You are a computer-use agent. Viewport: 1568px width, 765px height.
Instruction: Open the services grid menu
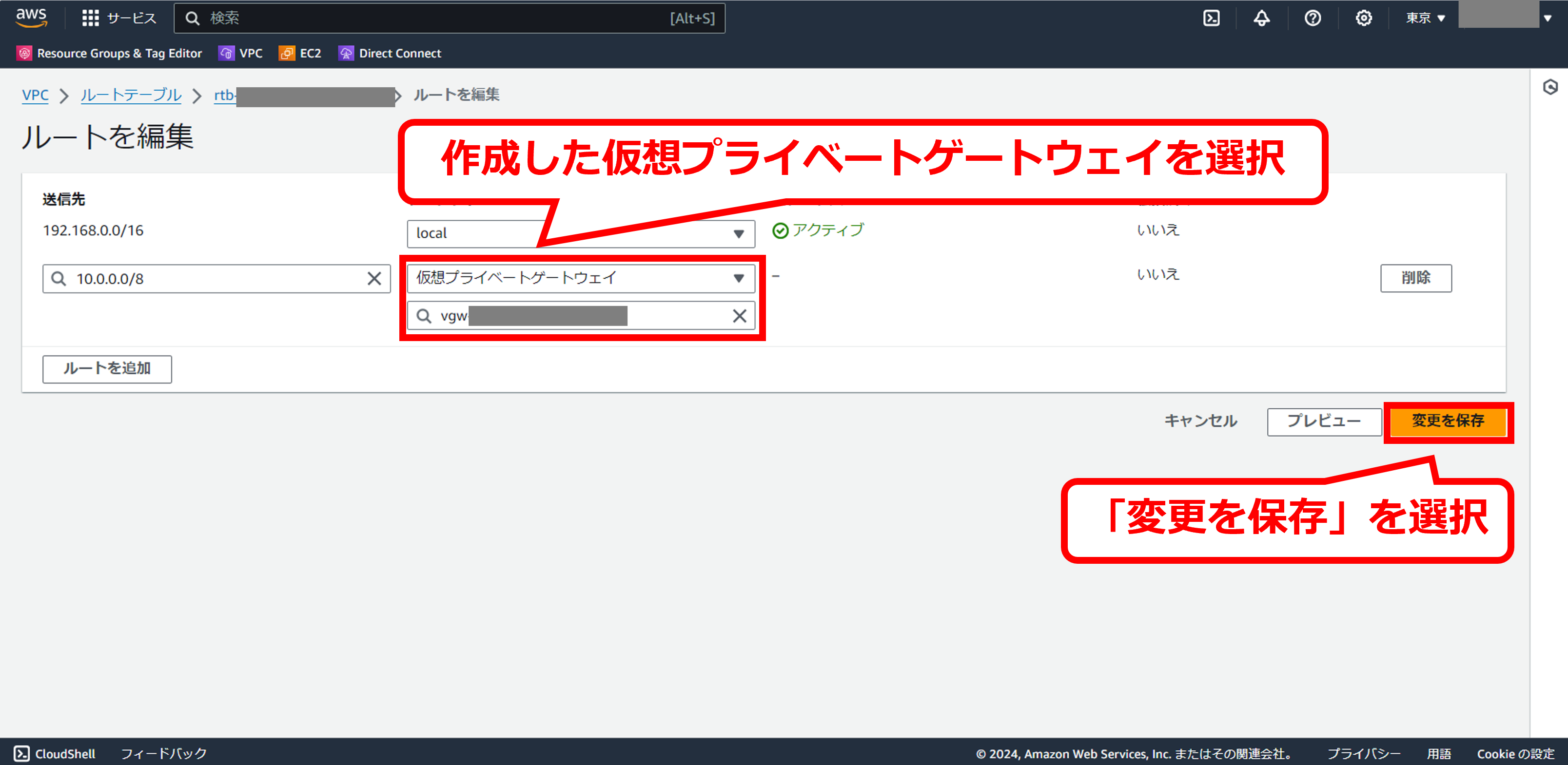(x=90, y=18)
